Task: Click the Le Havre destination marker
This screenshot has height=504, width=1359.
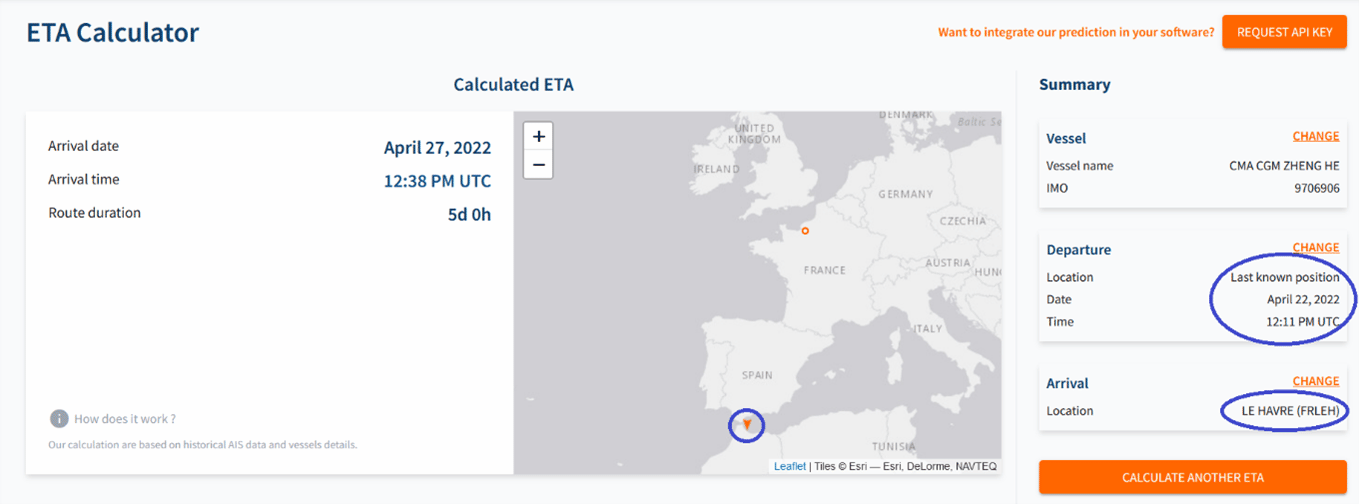Action: tap(805, 231)
